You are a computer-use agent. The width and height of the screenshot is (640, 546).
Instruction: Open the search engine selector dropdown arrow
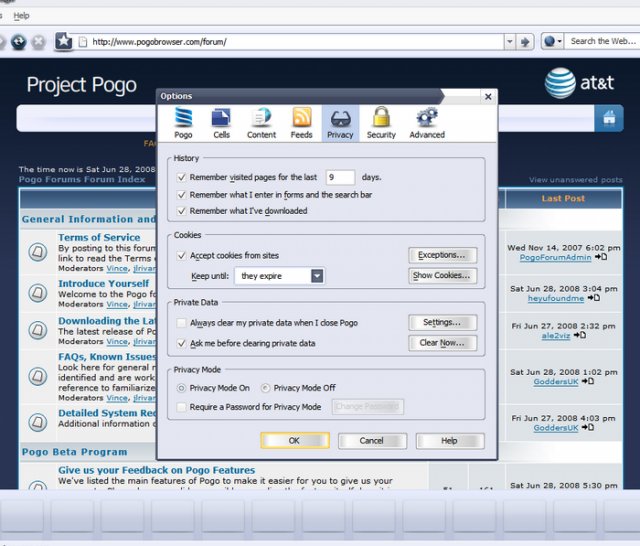click(x=559, y=41)
